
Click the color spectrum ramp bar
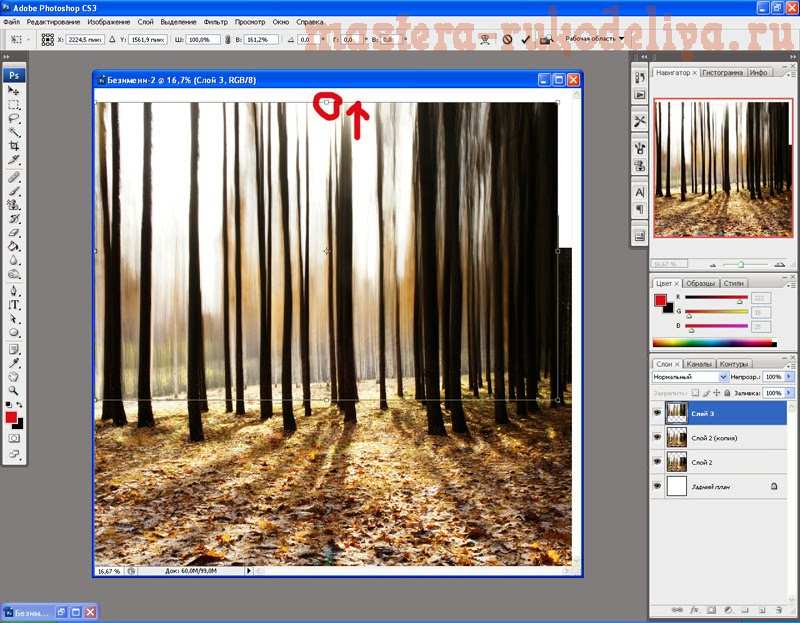point(714,343)
